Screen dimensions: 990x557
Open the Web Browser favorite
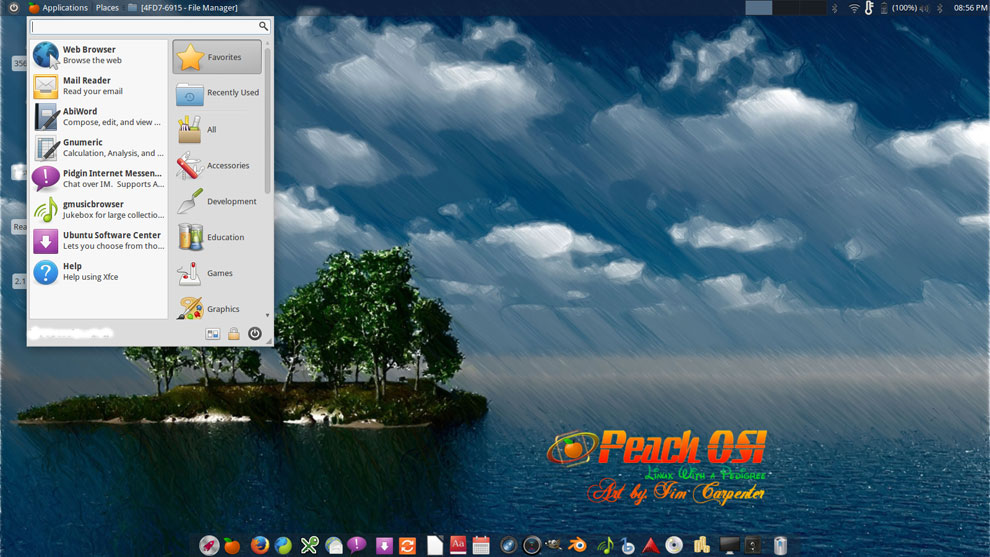pyautogui.click(x=98, y=55)
